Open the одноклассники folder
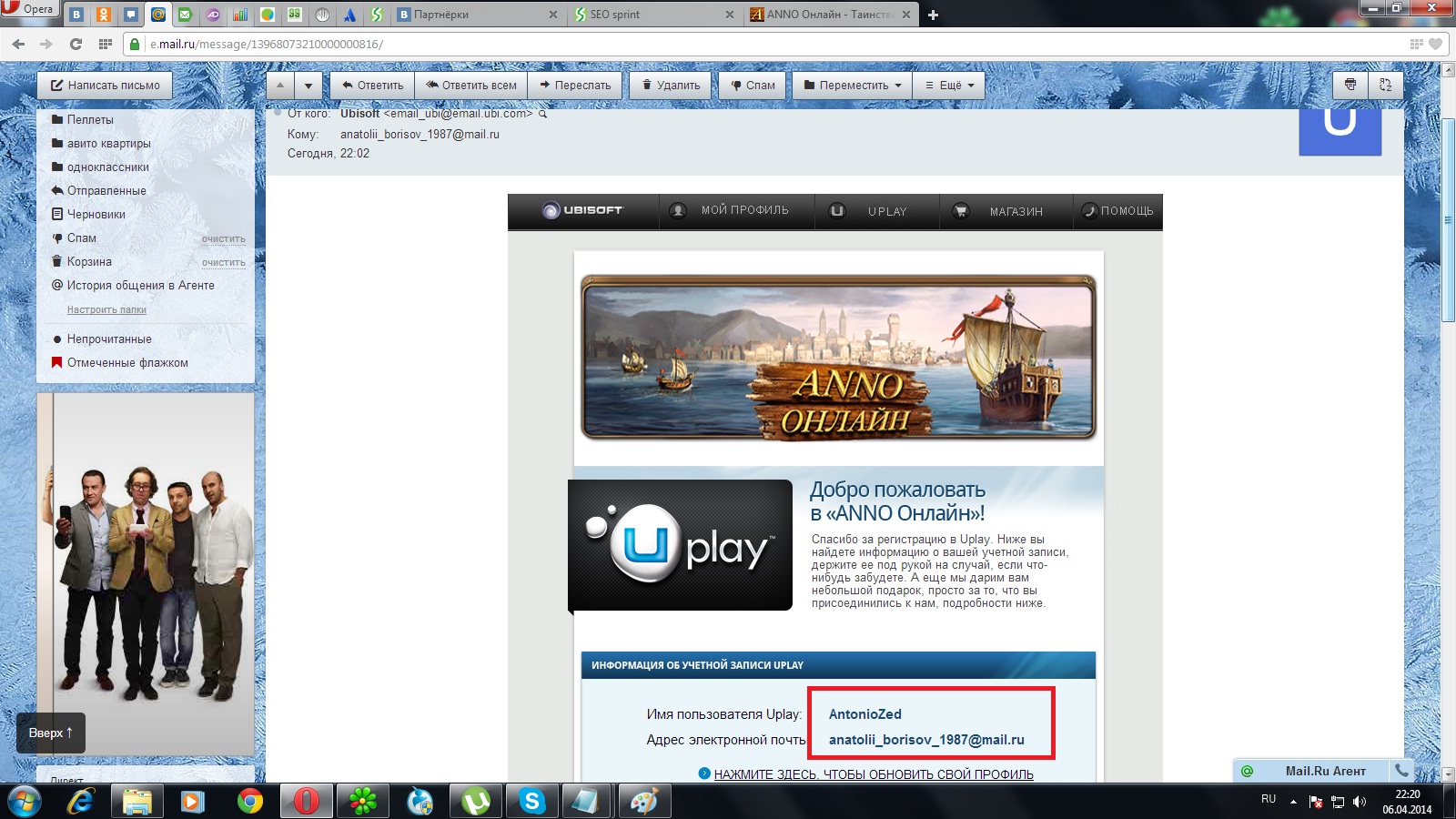Screen dimensions: 1456x819 tap(107, 167)
